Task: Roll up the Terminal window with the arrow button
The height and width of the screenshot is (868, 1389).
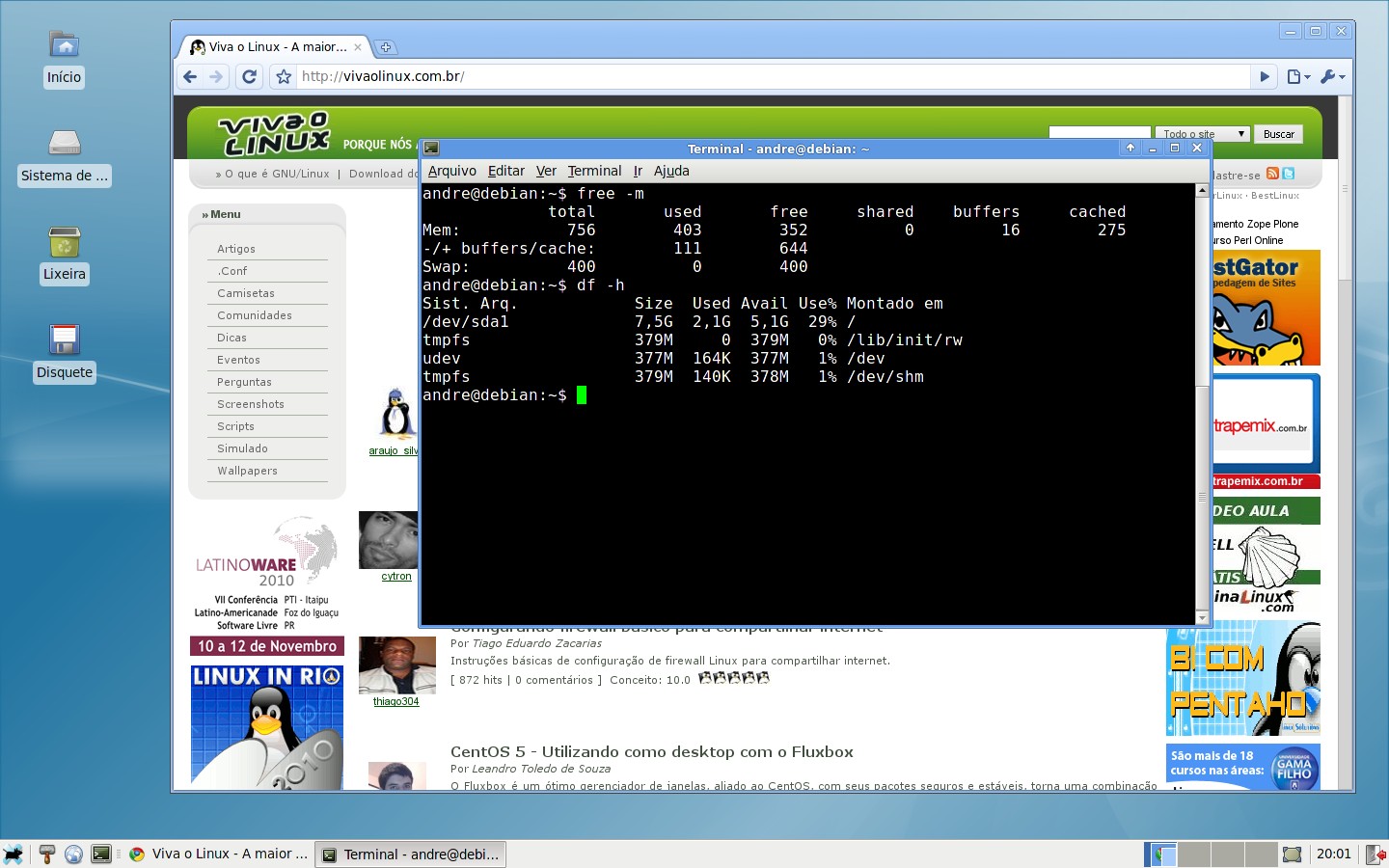Action: coord(1130,148)
